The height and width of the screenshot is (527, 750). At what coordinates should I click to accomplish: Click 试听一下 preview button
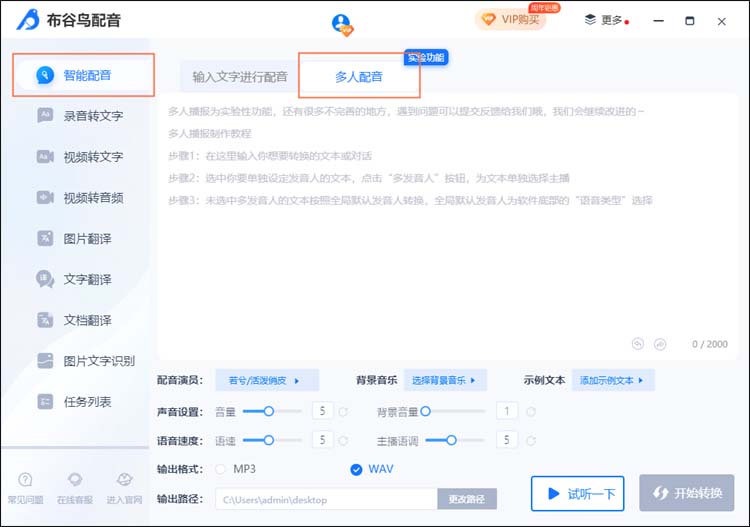pyautogui.click(x=577, y=493)
